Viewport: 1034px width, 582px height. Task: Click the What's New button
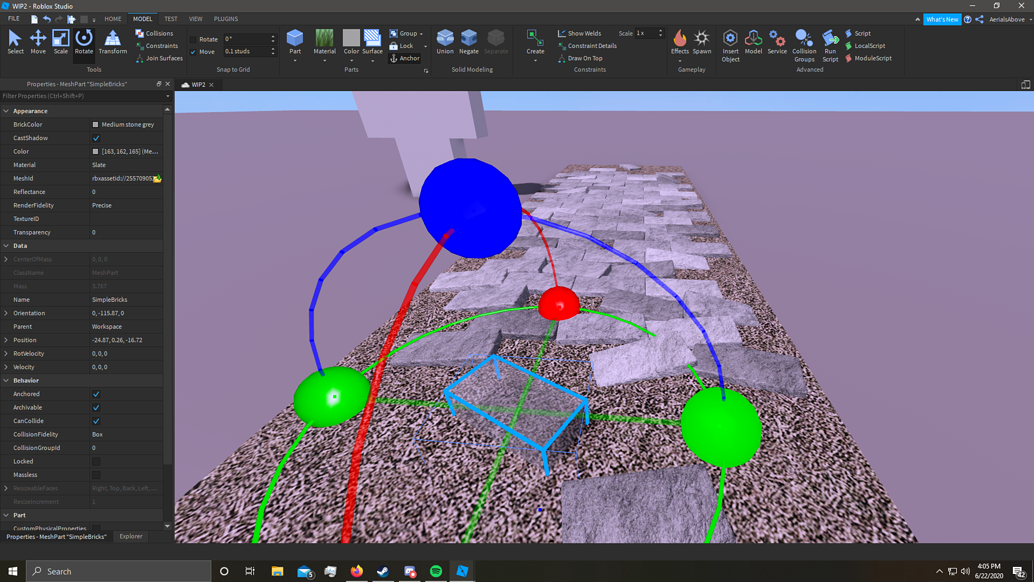[941, 18]
